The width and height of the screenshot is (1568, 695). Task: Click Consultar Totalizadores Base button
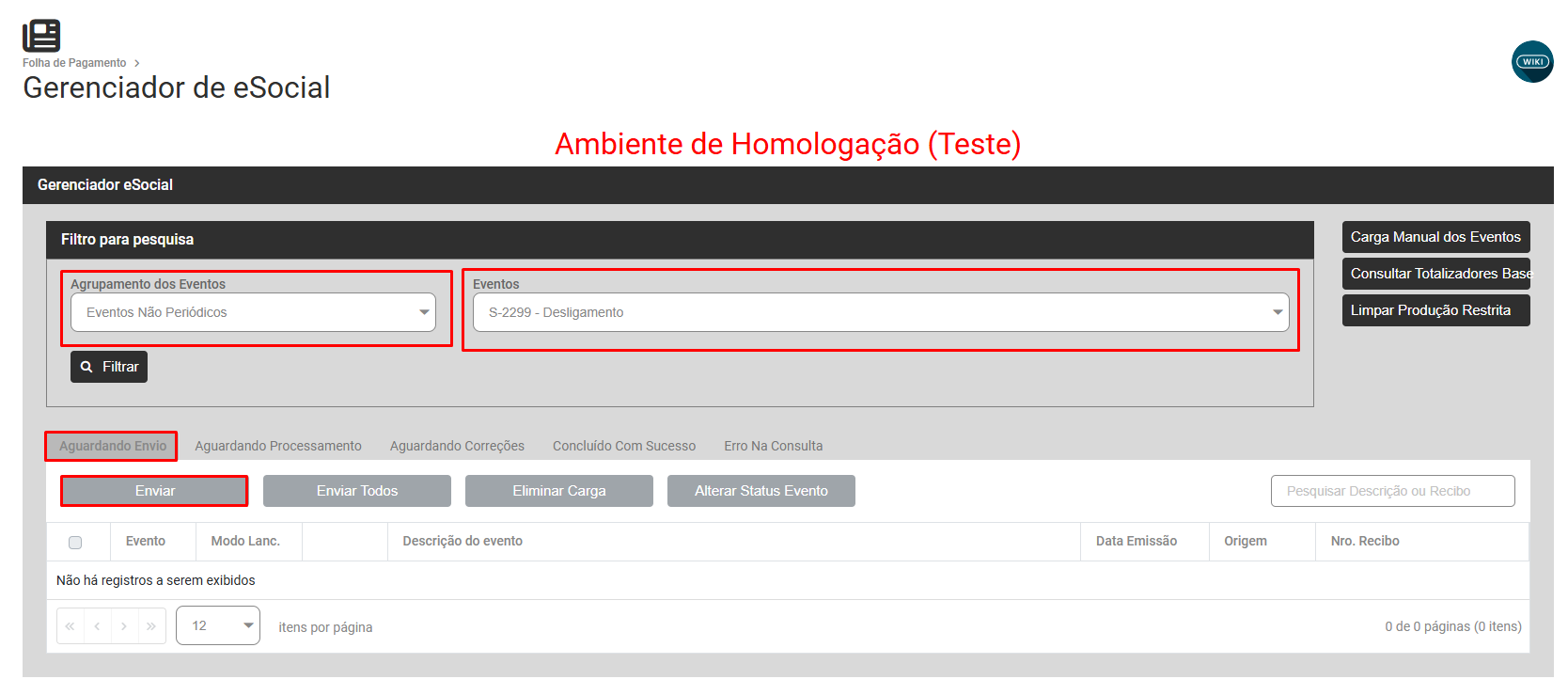[x=1435, y=274]
